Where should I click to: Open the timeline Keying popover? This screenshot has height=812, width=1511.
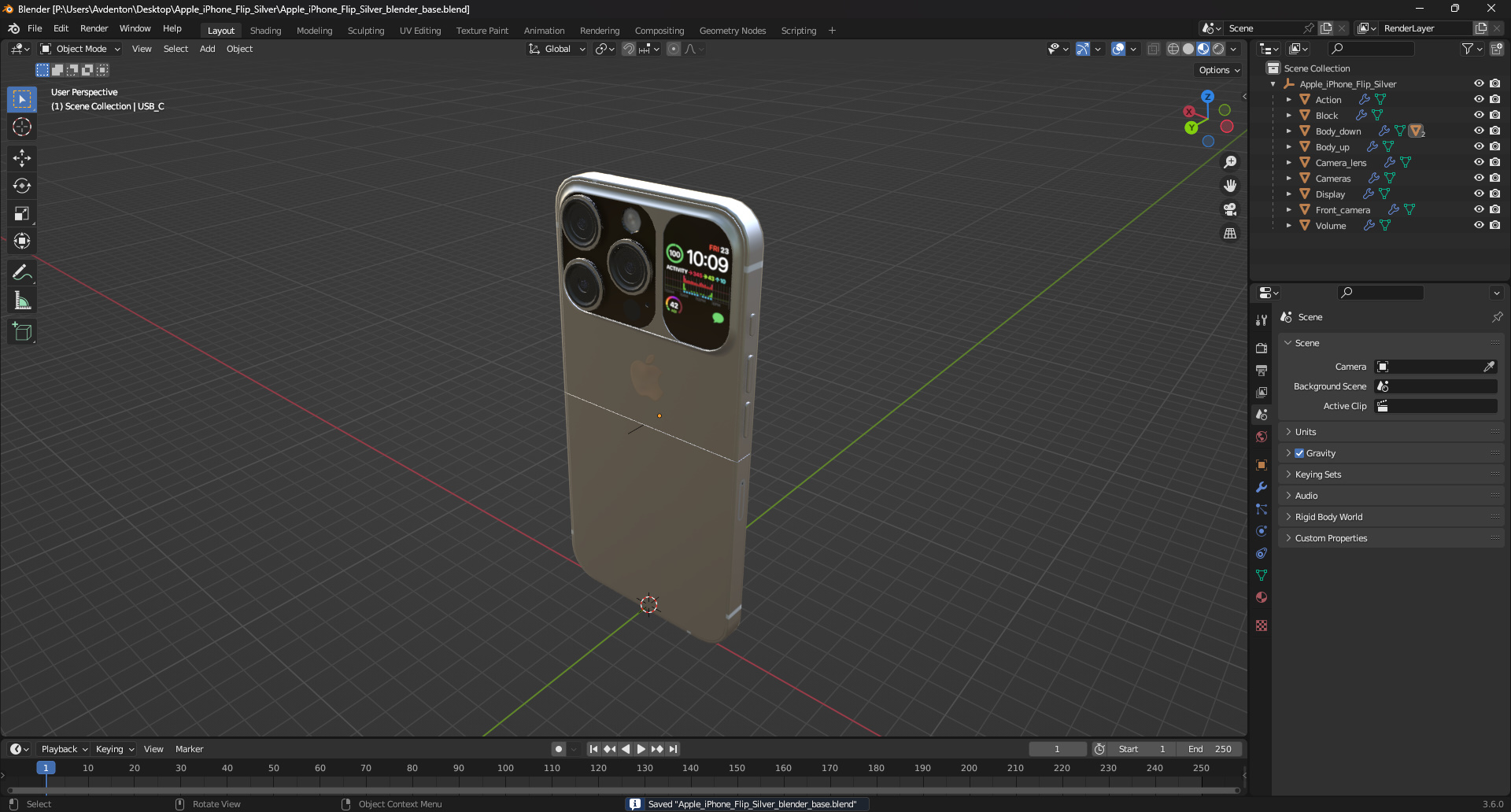click(115, 749)
